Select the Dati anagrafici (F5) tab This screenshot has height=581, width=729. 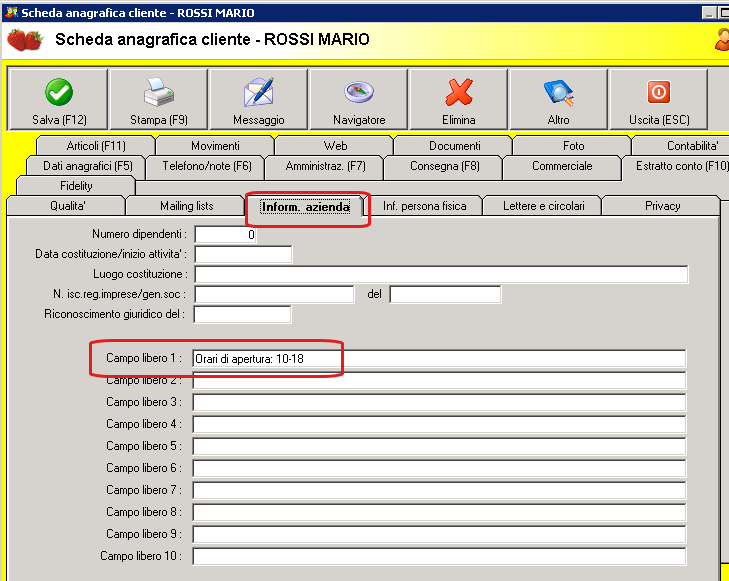(x=87, y=166)
